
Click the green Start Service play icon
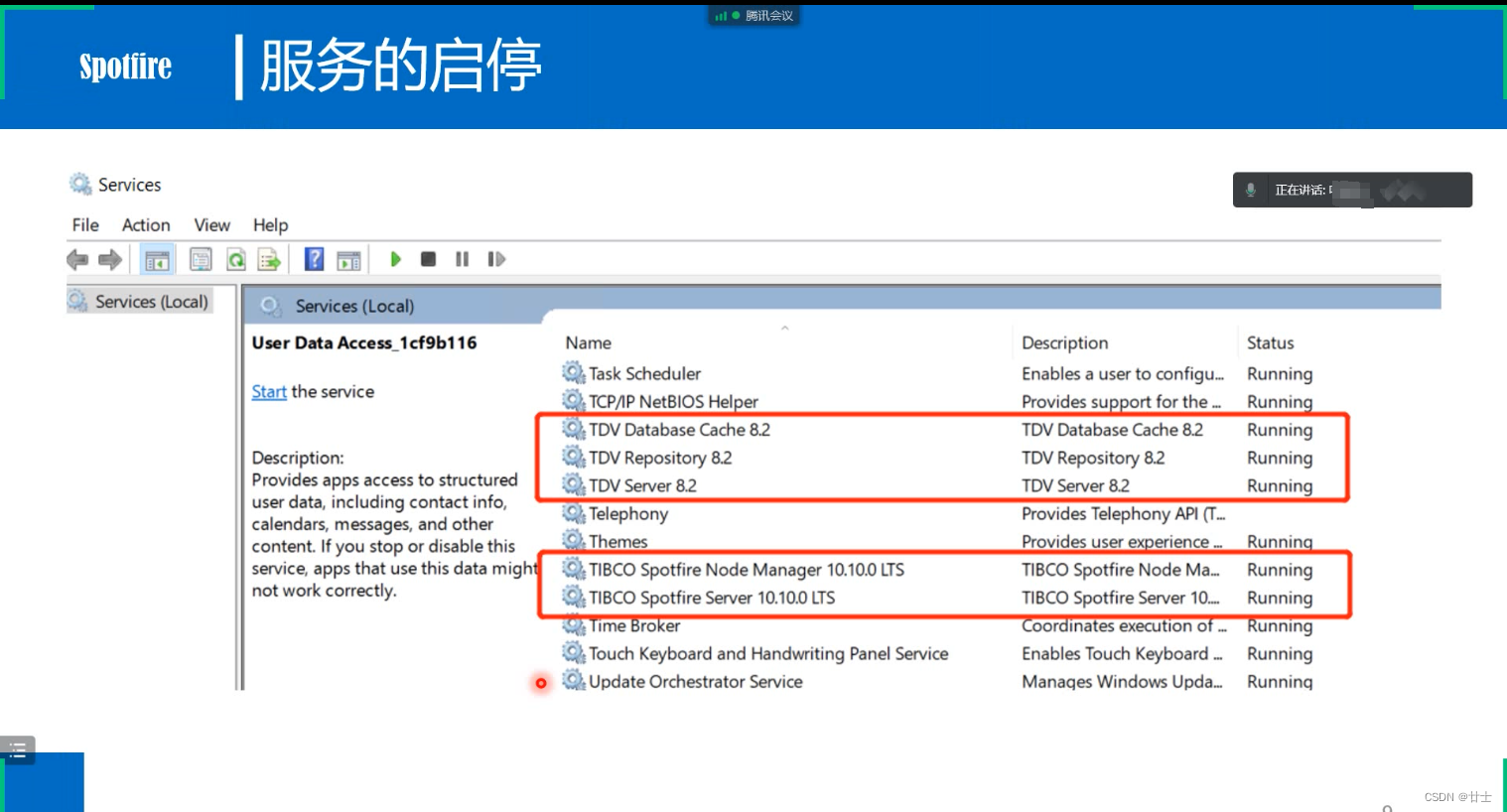coord(396,259)
